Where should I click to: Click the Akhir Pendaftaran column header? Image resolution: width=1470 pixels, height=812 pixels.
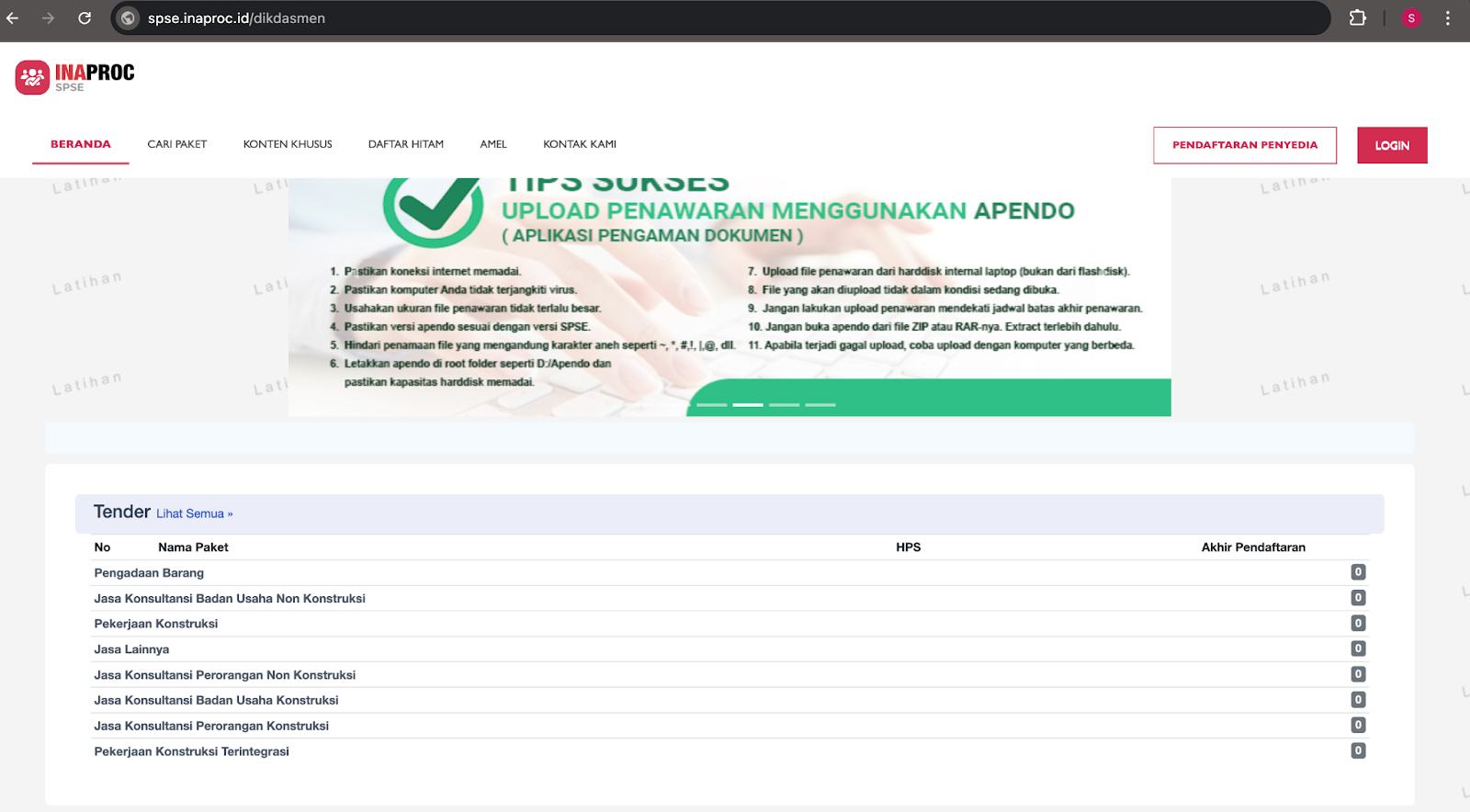pyautogui.click(x=1253, y=547)
